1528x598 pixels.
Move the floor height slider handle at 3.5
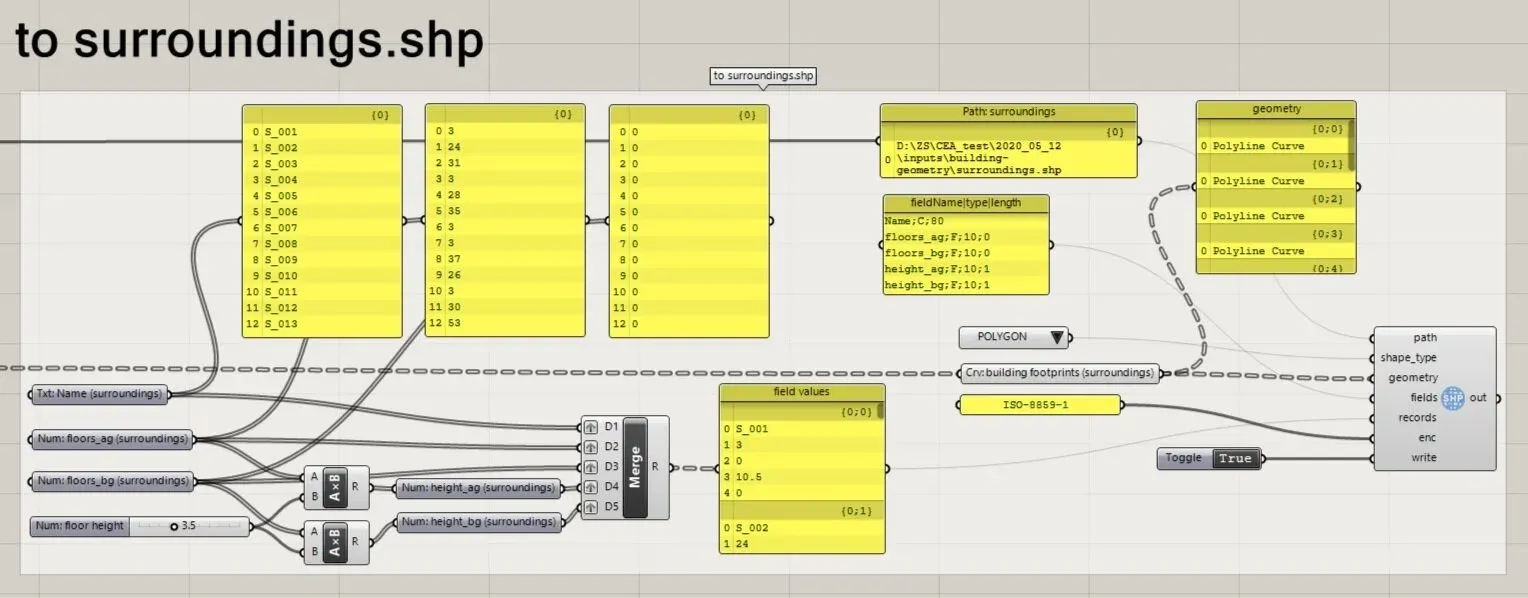[174, 526]
